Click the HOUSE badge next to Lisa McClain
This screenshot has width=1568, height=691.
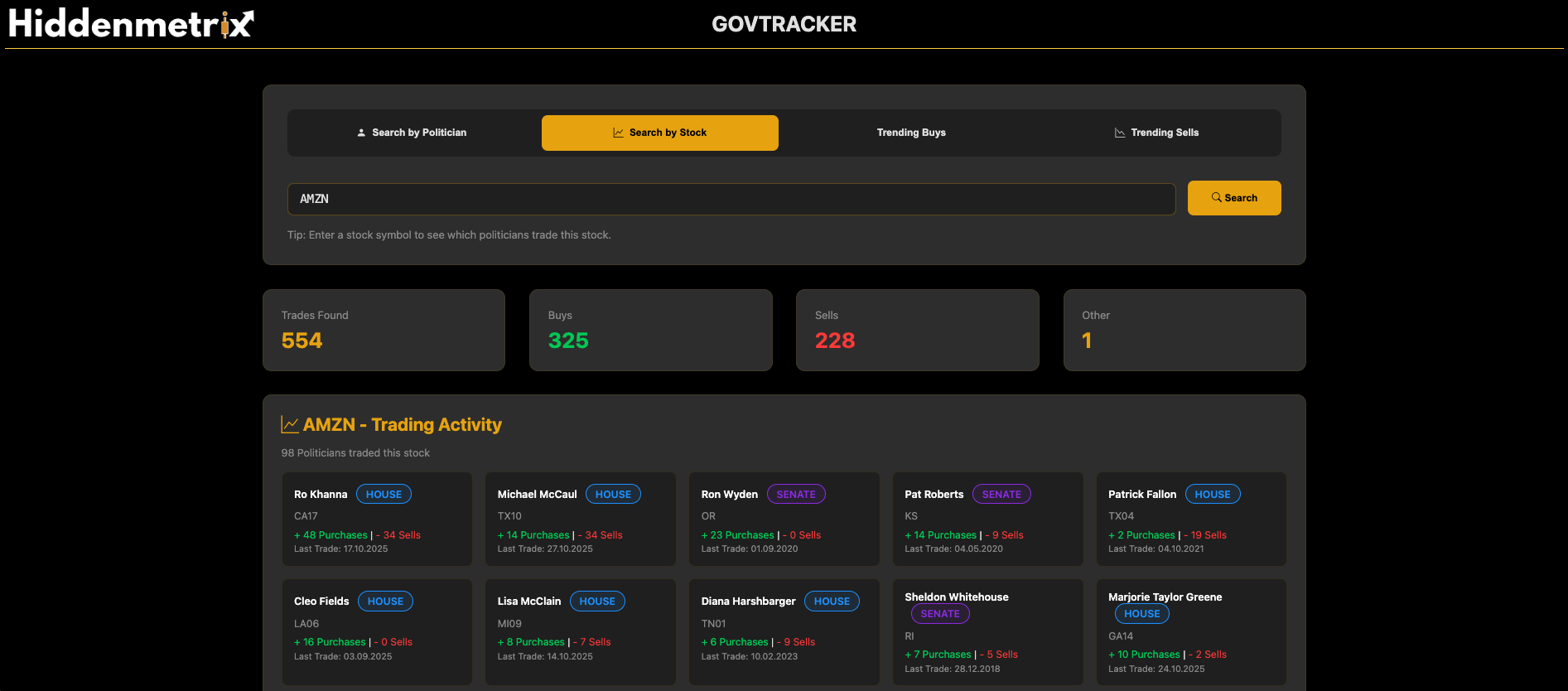coord(597,602)
